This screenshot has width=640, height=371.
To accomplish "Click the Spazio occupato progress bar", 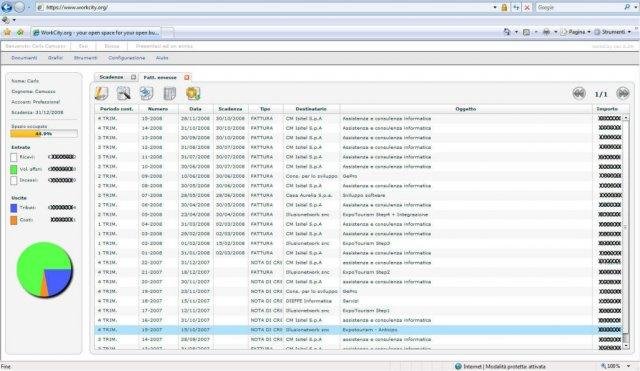I will pos(44,133).
